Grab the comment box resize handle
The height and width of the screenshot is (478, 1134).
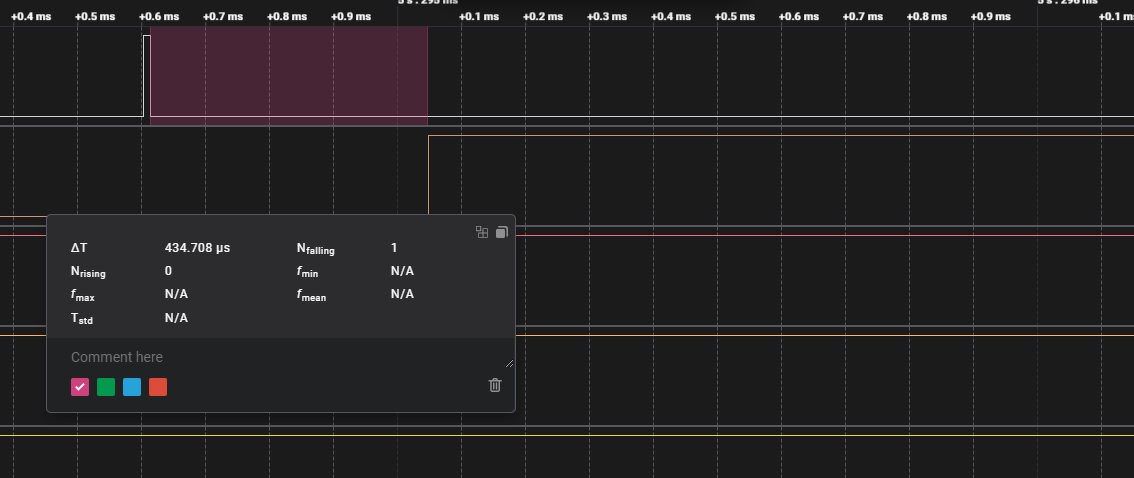(510, 363)
